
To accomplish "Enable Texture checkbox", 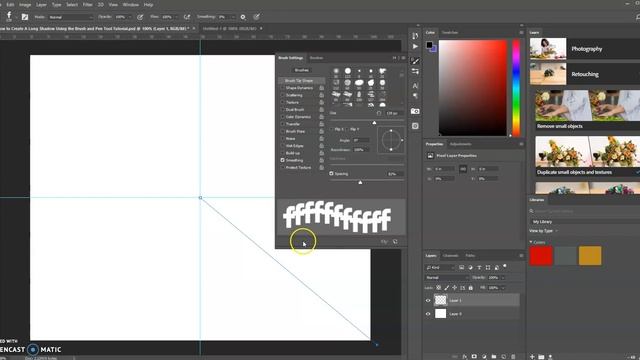I will point(282,102).
